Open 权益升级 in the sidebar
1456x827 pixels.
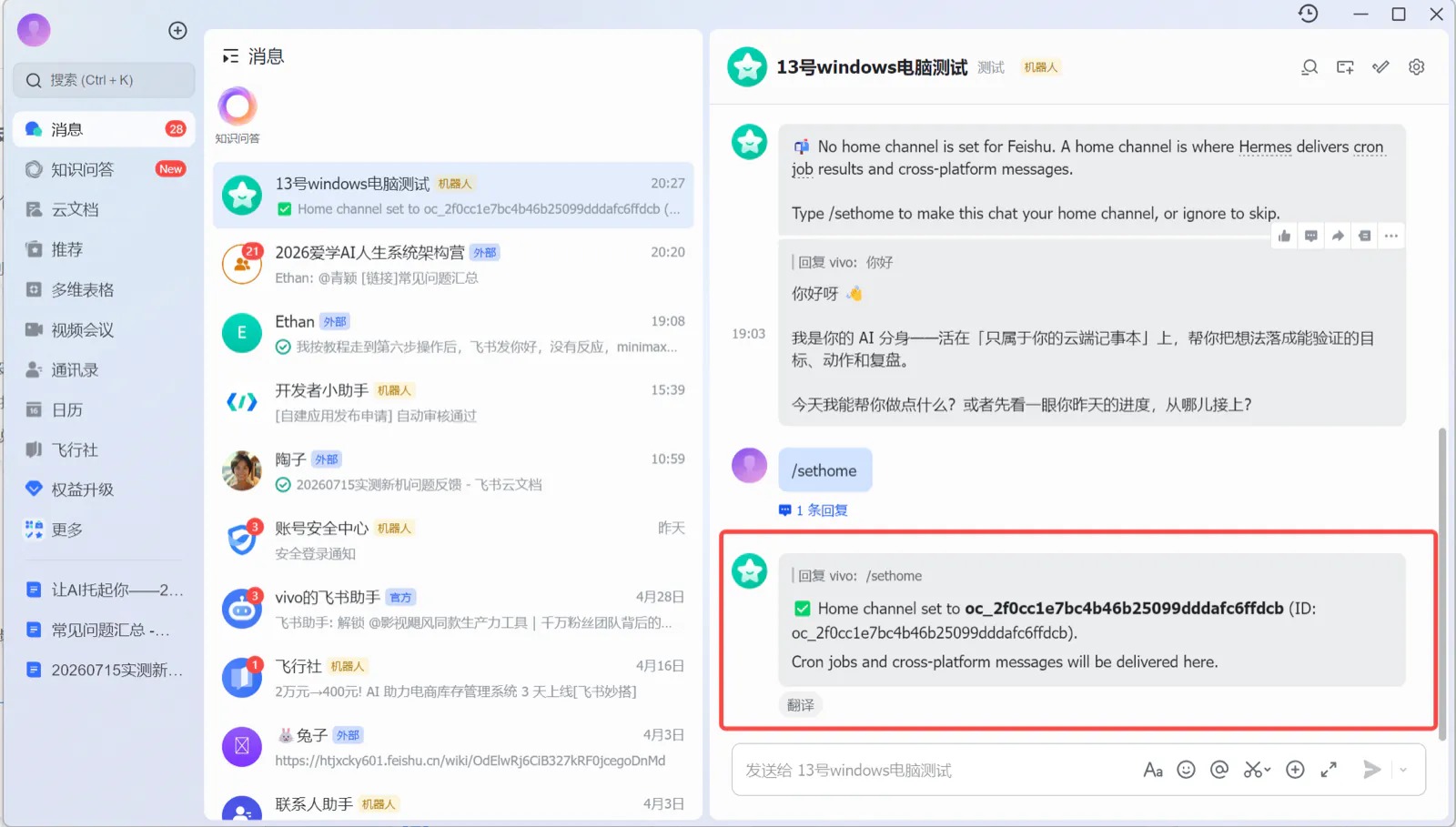pyautogui.click(x=104, y=489)
